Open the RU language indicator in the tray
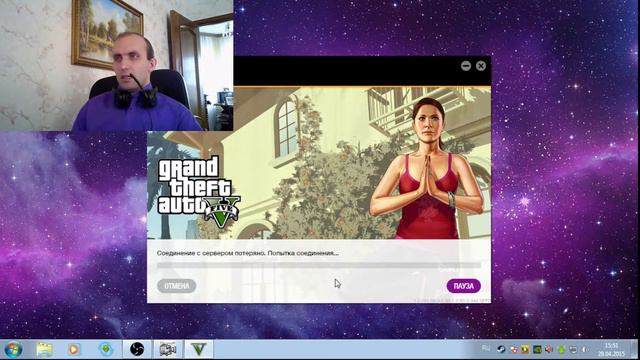The image size is (640, 360). point(486,348)
